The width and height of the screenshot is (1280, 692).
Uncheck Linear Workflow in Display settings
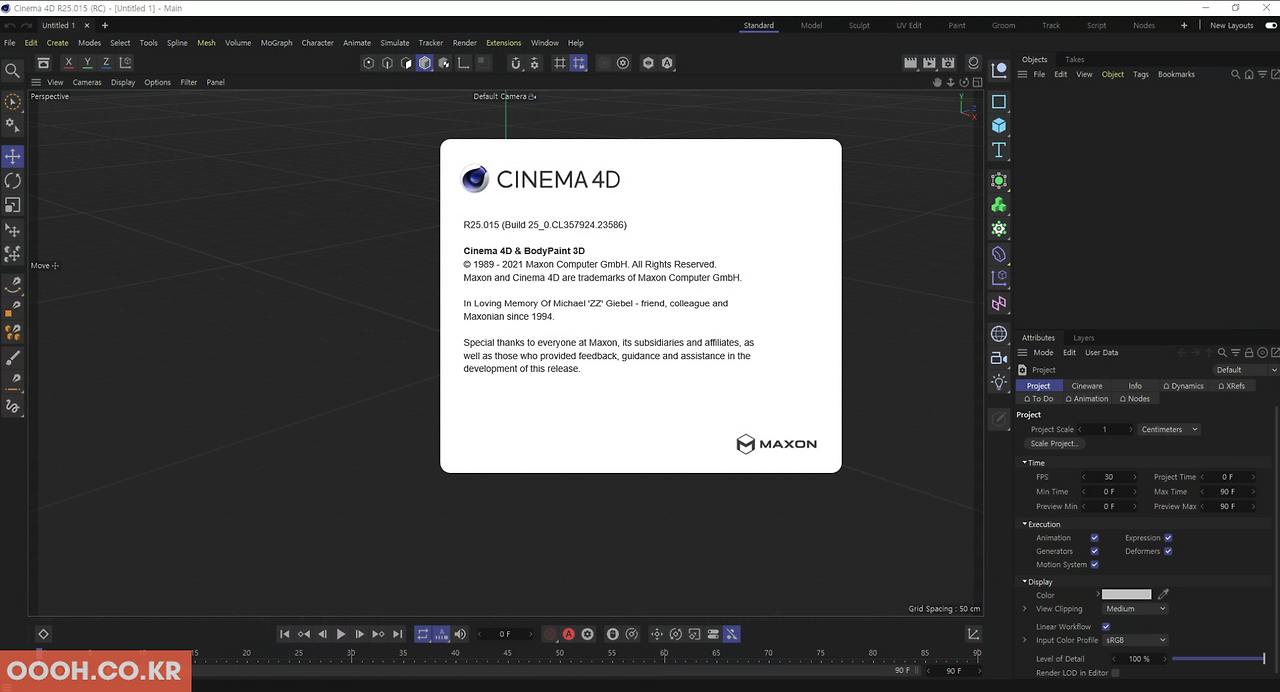pos(1105,626)
